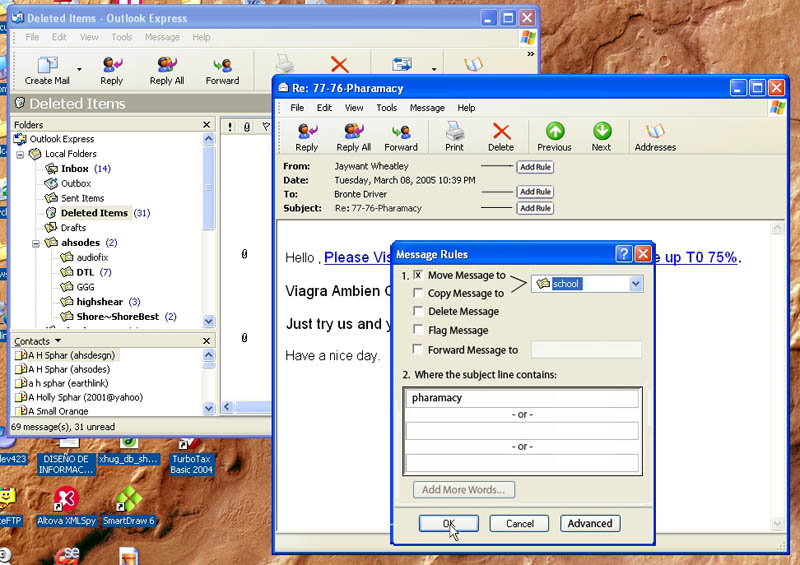This screenshot has height=565, width=800.
Task: Show more toolbar buttons chevron
Action: pyautogui.click(x=530, y=54)
